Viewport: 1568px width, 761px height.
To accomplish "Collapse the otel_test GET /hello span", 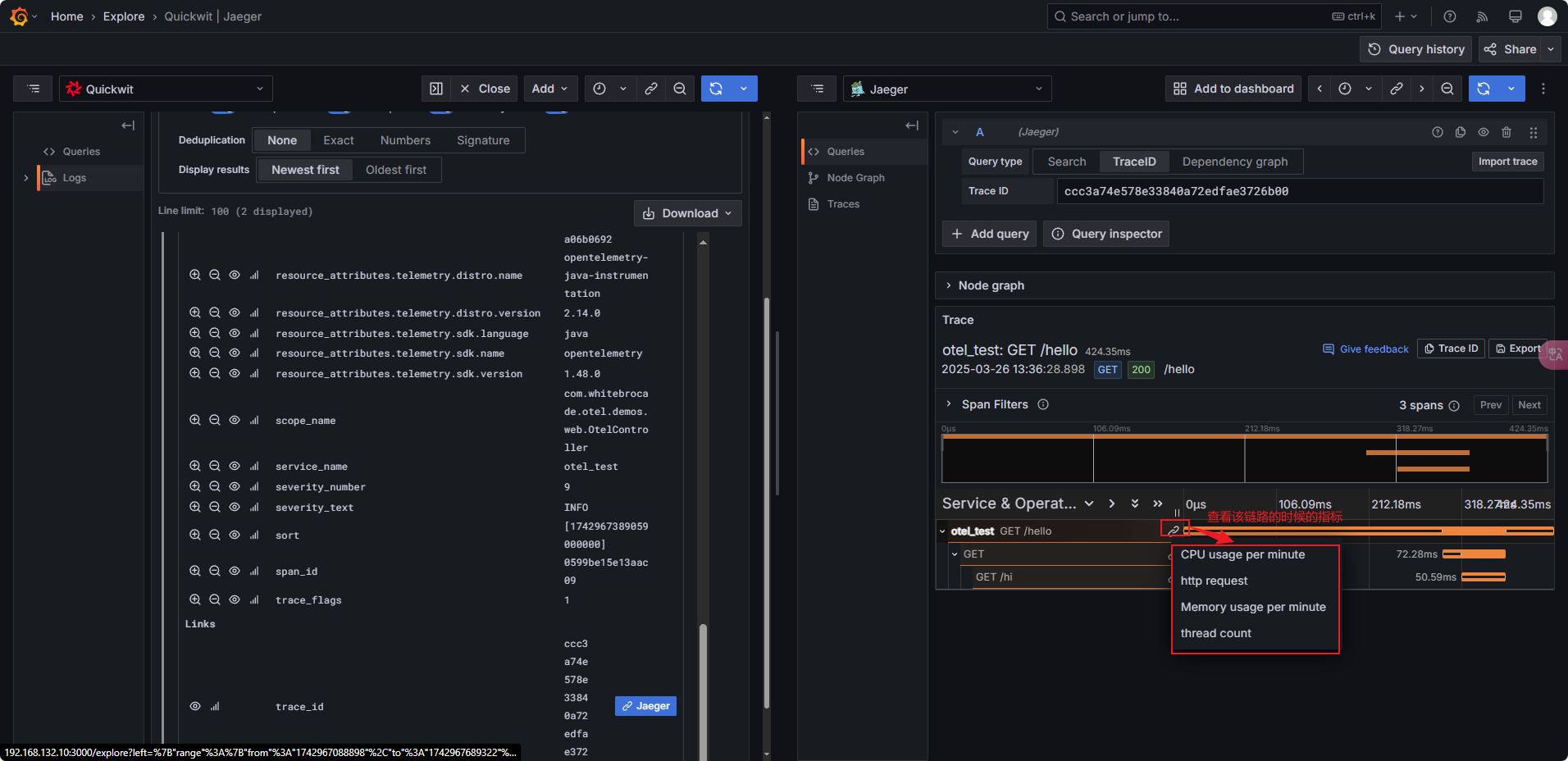I will [943, 531].
